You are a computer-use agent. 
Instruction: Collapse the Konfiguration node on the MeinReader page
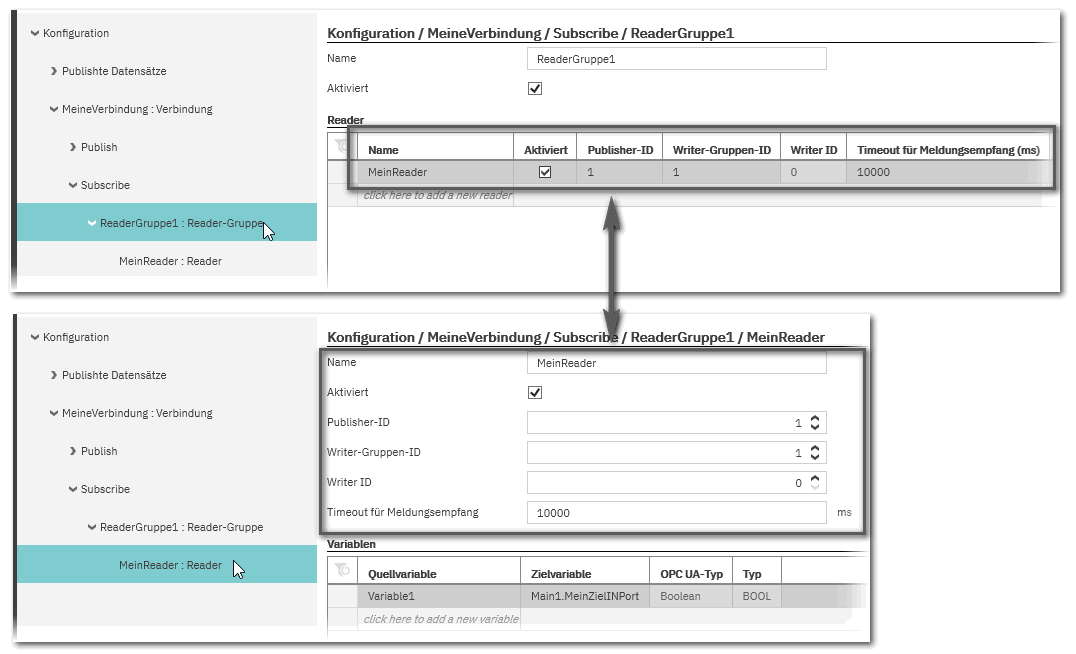(x=34, y=337)
